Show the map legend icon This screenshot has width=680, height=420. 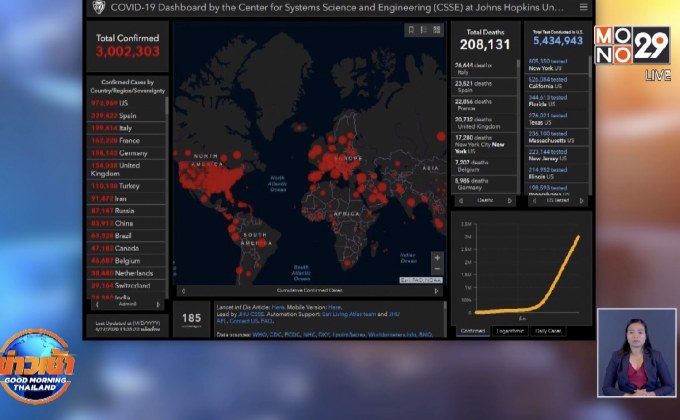point(424,30)
